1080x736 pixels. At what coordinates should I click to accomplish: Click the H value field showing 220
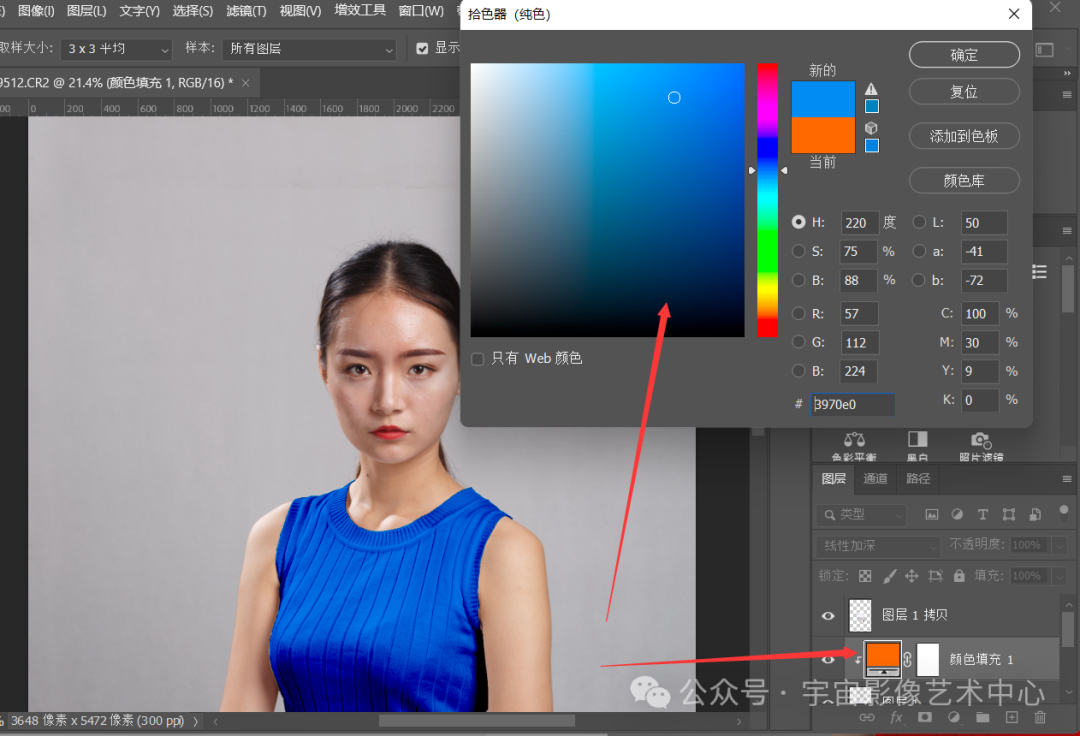[860, 222]
